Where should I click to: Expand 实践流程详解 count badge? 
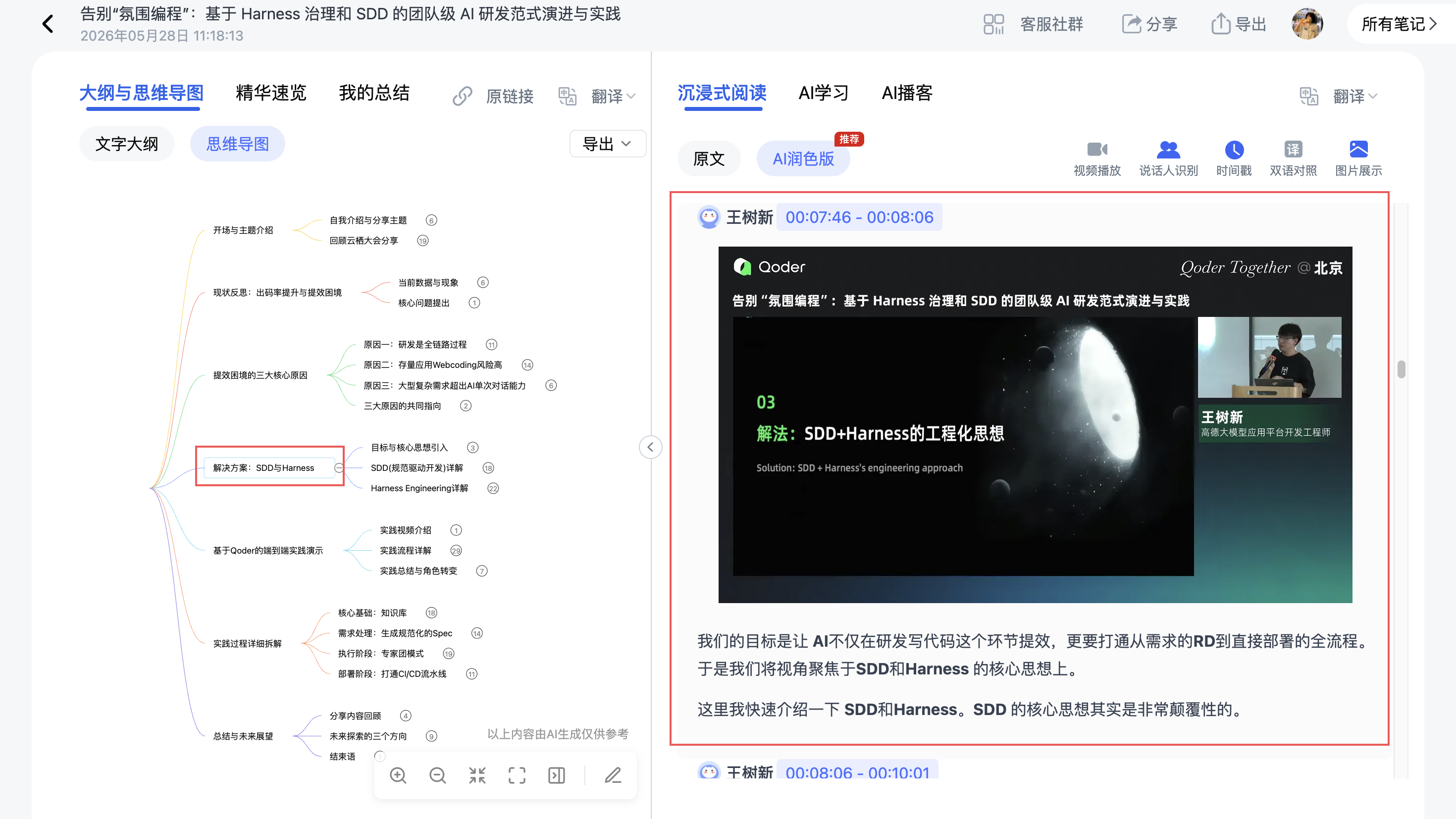click(456, 551)
